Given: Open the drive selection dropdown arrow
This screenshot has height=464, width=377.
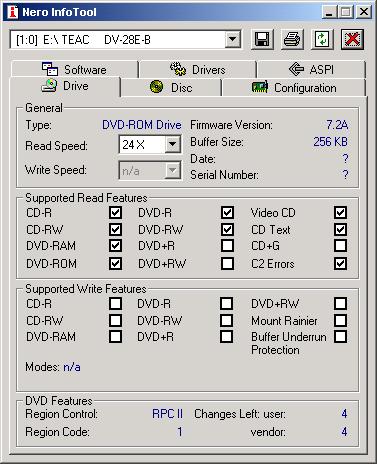Looking at the screenshot, I should pyautogui.click(x=233, y=40).
